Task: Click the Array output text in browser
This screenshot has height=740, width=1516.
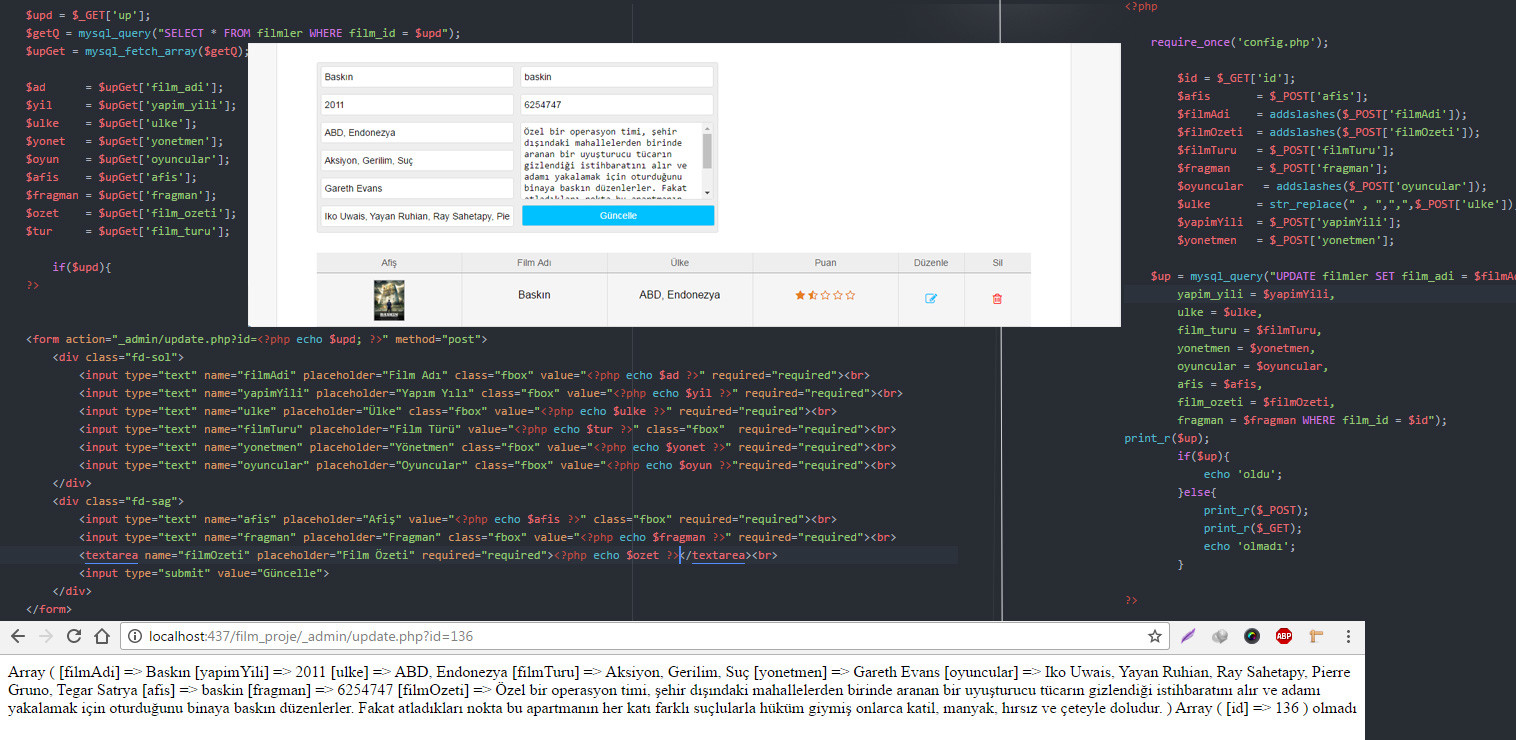Action: click(x=681, y=690)
